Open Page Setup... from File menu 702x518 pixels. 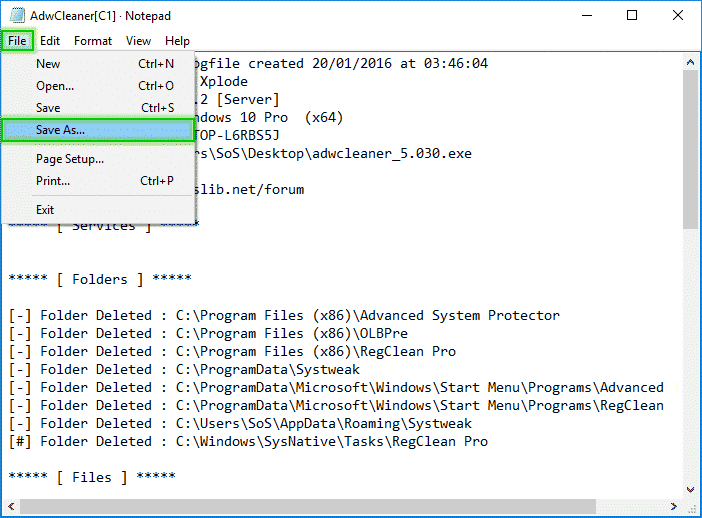click(70, 159)
